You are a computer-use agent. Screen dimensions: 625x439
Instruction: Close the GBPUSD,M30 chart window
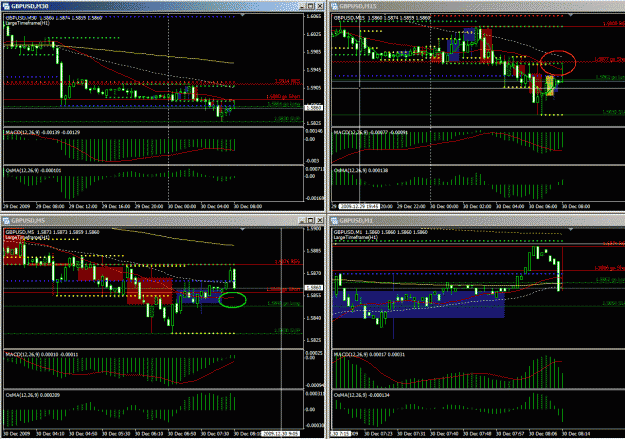pos(320,6)
